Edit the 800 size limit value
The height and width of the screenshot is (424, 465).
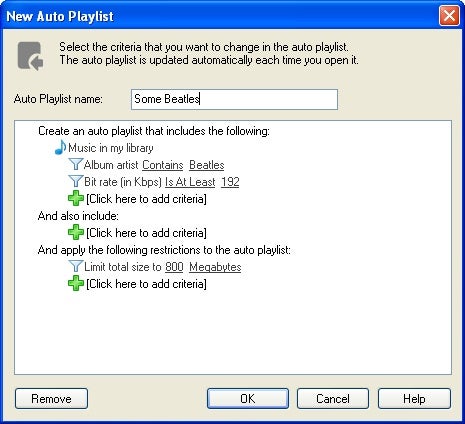174,267
